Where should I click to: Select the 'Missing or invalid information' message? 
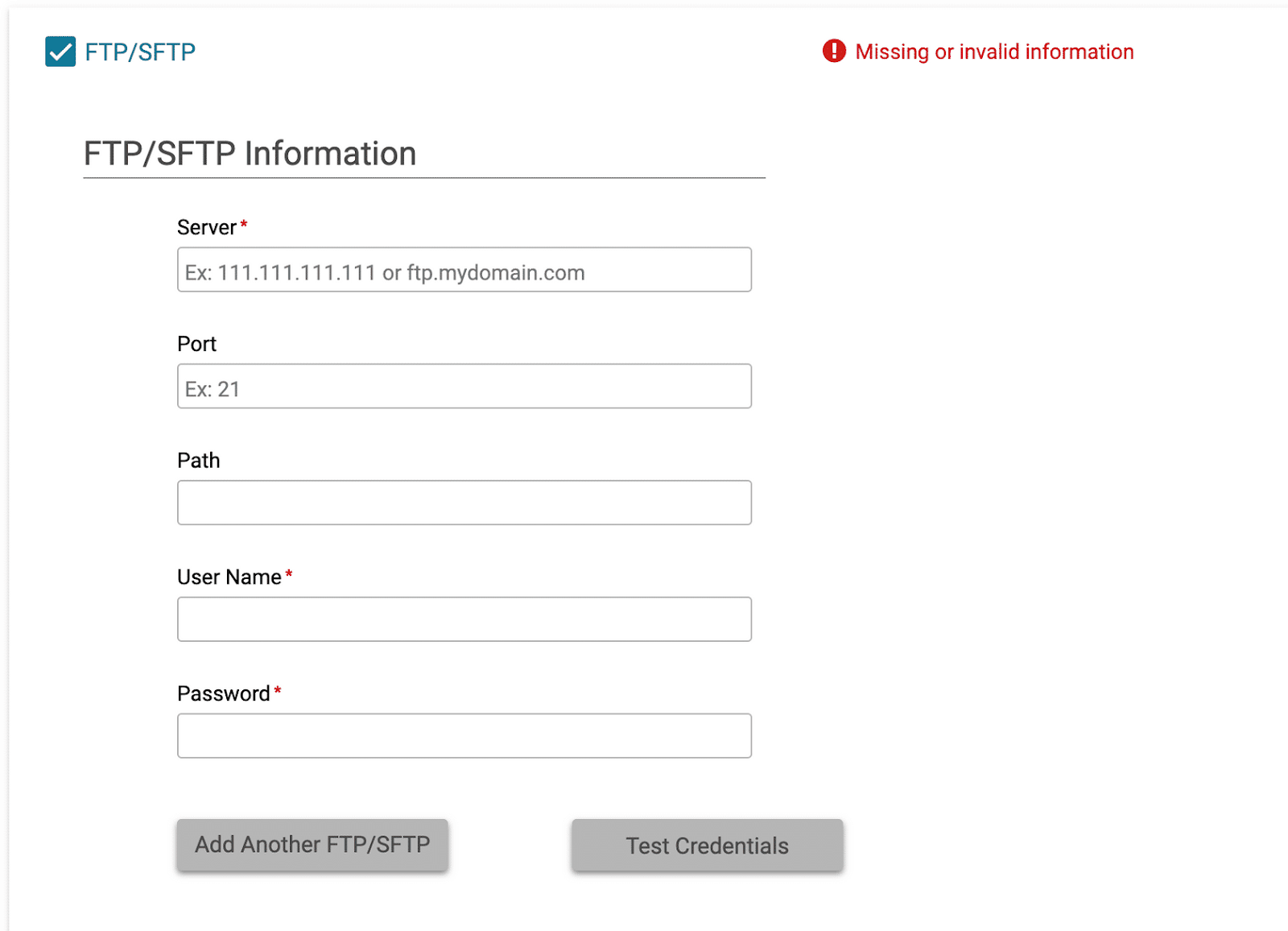994,52
